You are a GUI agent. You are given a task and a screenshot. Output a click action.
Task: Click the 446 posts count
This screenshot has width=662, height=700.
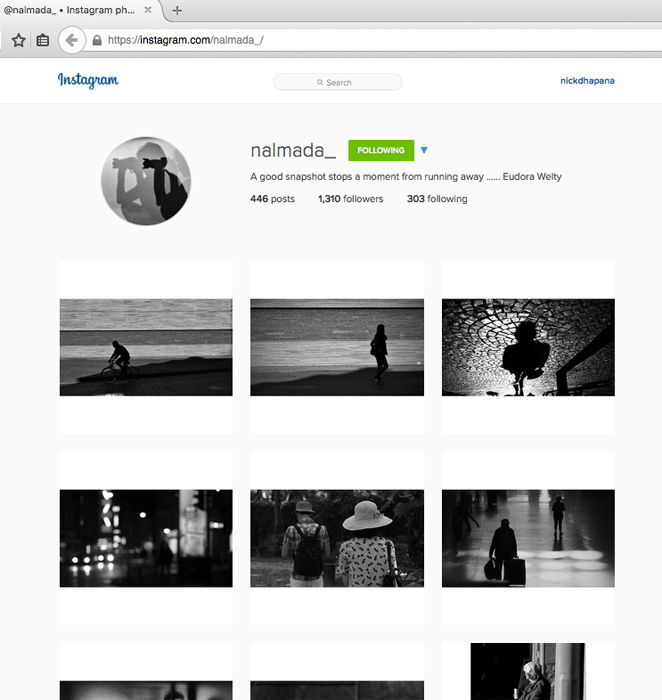tap(272, 199)
